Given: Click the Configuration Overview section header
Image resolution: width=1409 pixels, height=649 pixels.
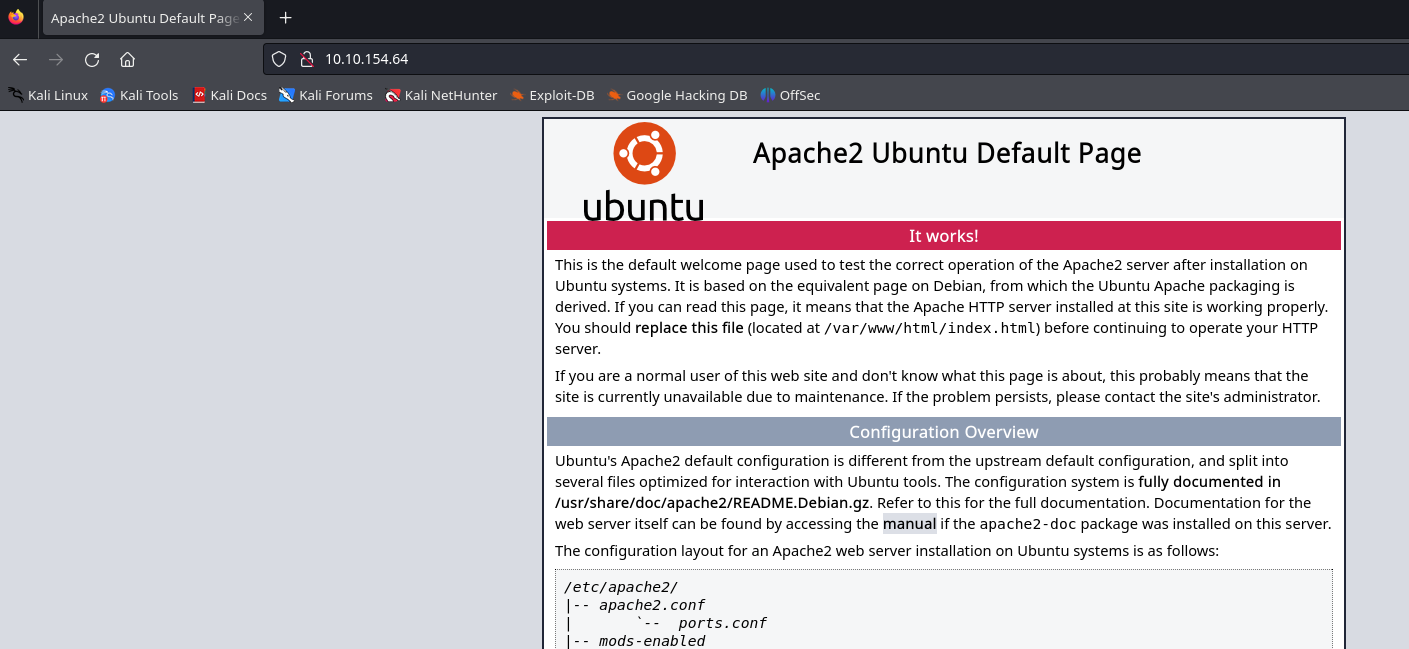Looking at the screenshot, I should pos(943,432).
